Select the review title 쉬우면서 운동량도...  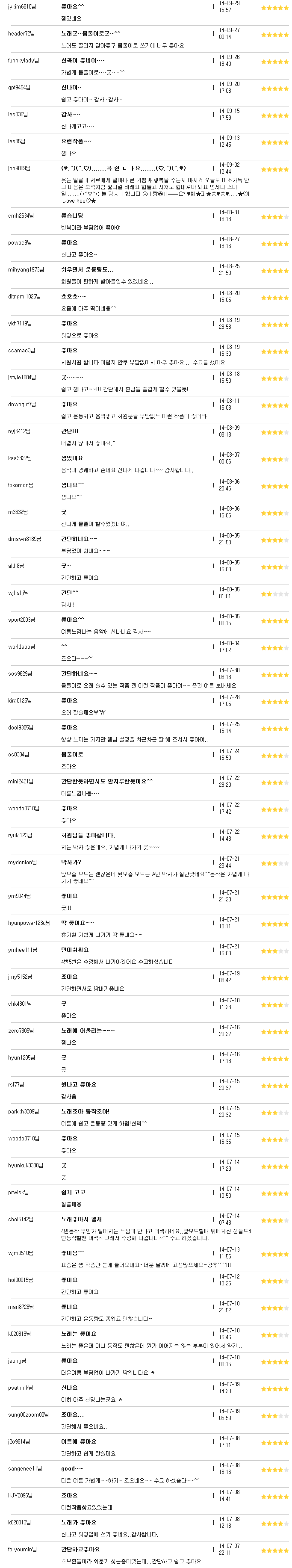click(87, 270)
